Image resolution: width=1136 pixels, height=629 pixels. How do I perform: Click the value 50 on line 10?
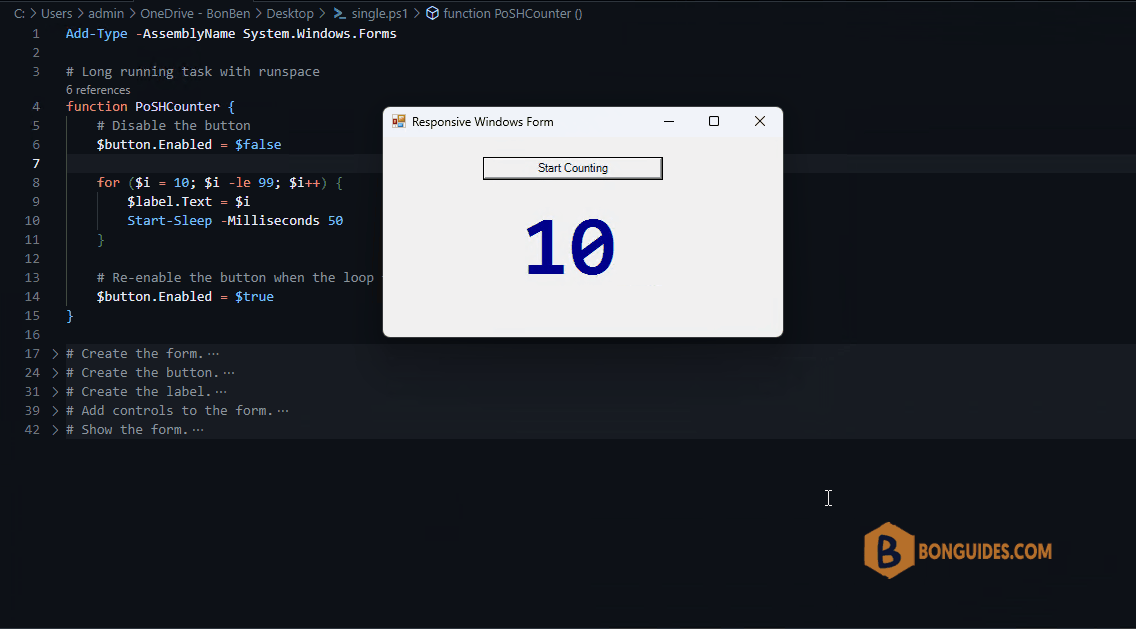coord(335,220)
